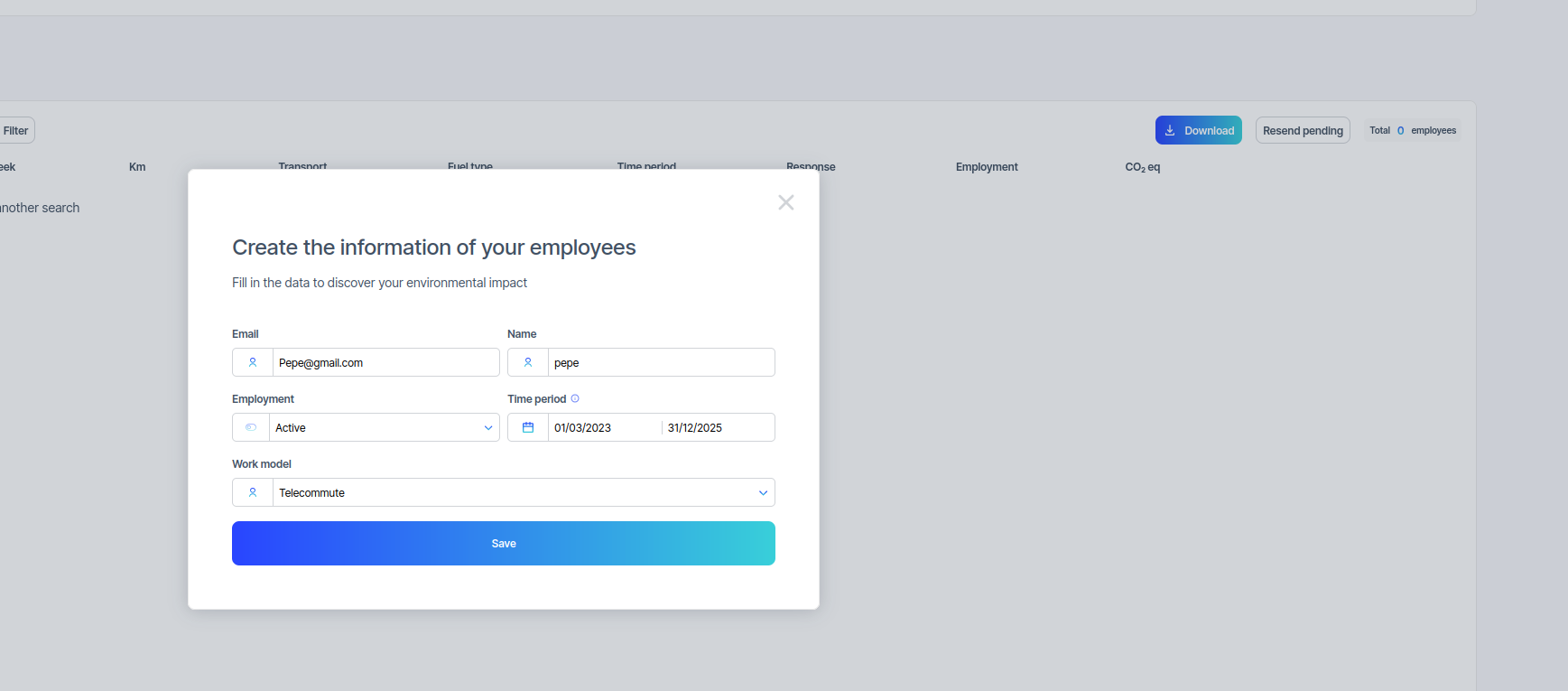Edit the Name field containing pepe
The height and width of the screenshot is (691, 1568).
tap(662, 362)
